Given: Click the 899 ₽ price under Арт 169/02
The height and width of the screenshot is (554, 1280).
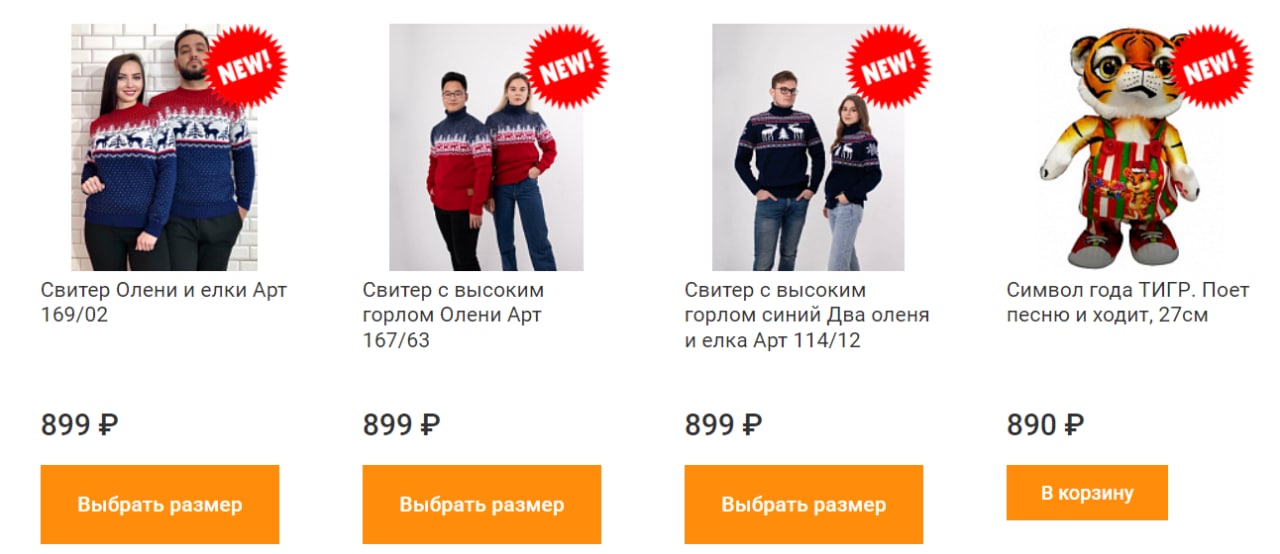Looking at the screenshot, I should 80,425.
